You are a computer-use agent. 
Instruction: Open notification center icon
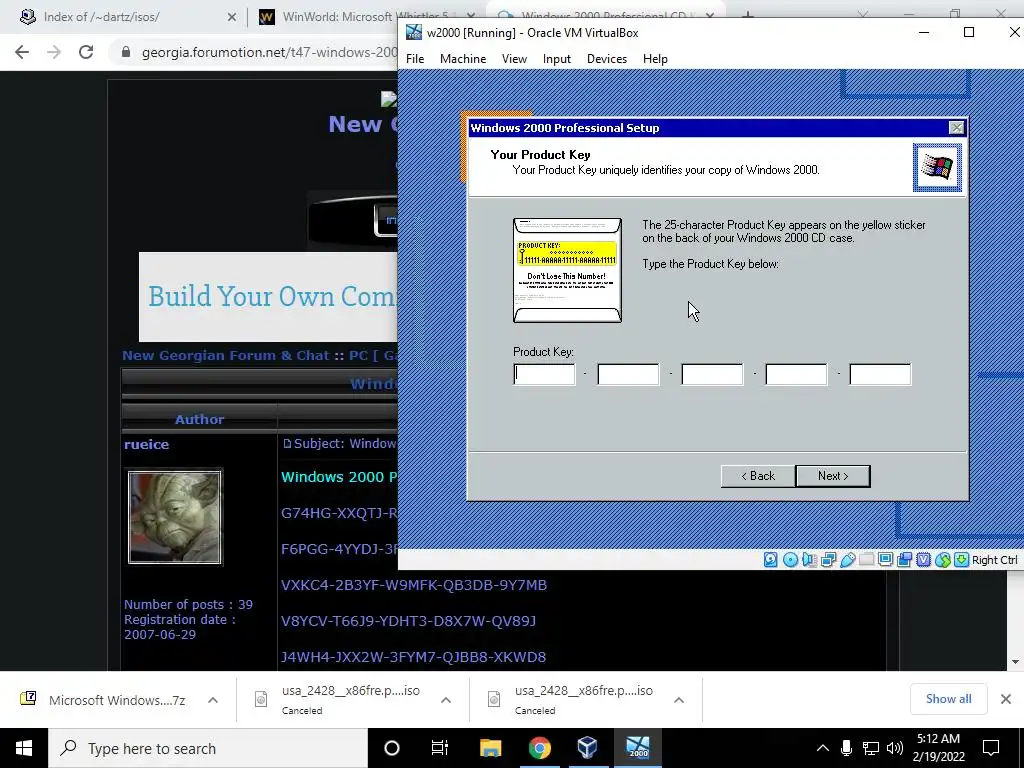coord(991,748)
